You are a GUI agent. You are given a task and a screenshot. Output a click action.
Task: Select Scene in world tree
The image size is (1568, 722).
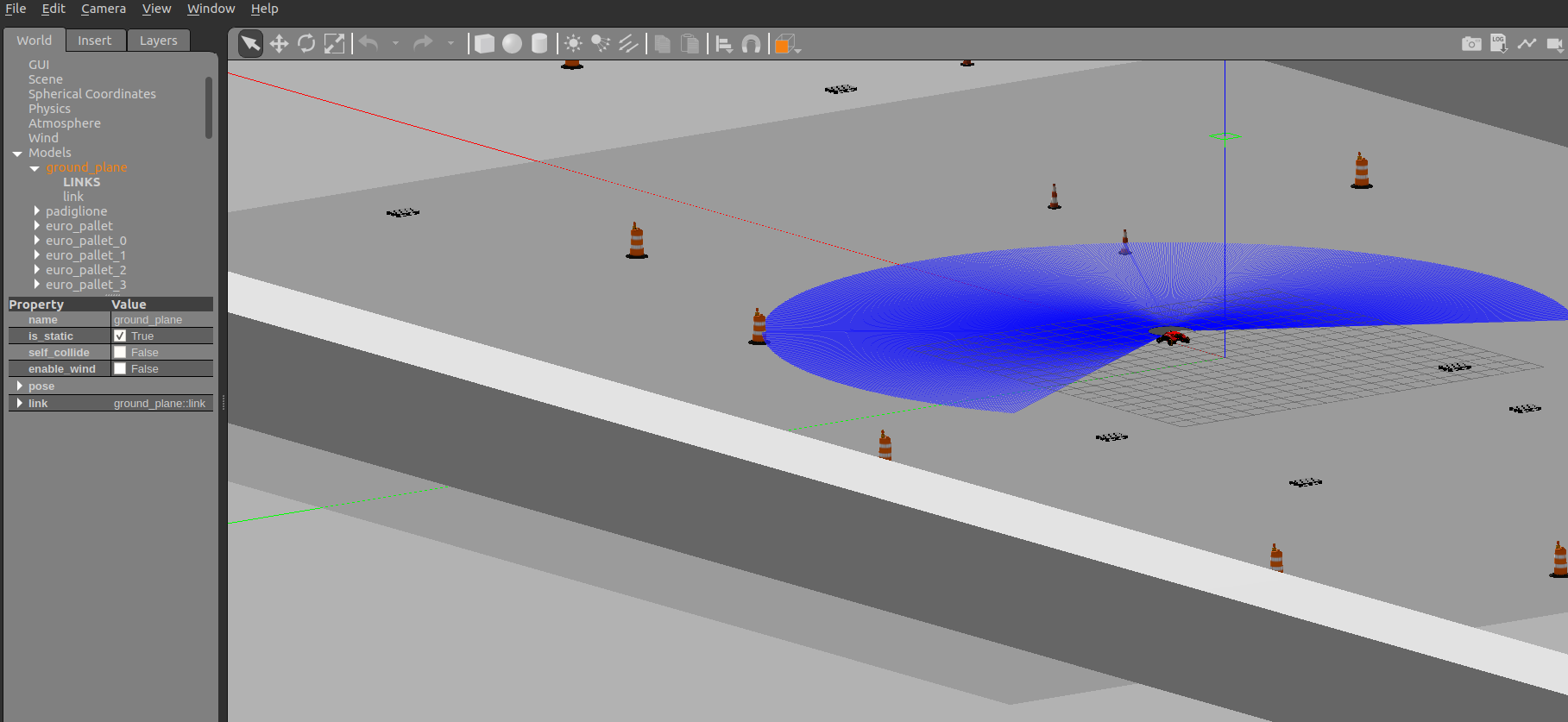(46, 79)
